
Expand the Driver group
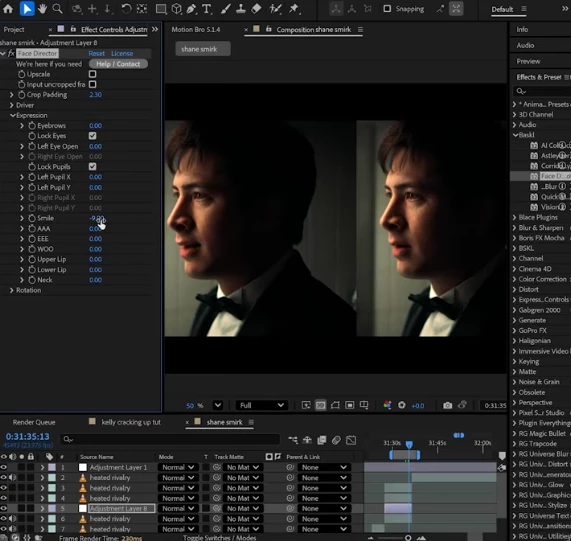tap(11, 105)
